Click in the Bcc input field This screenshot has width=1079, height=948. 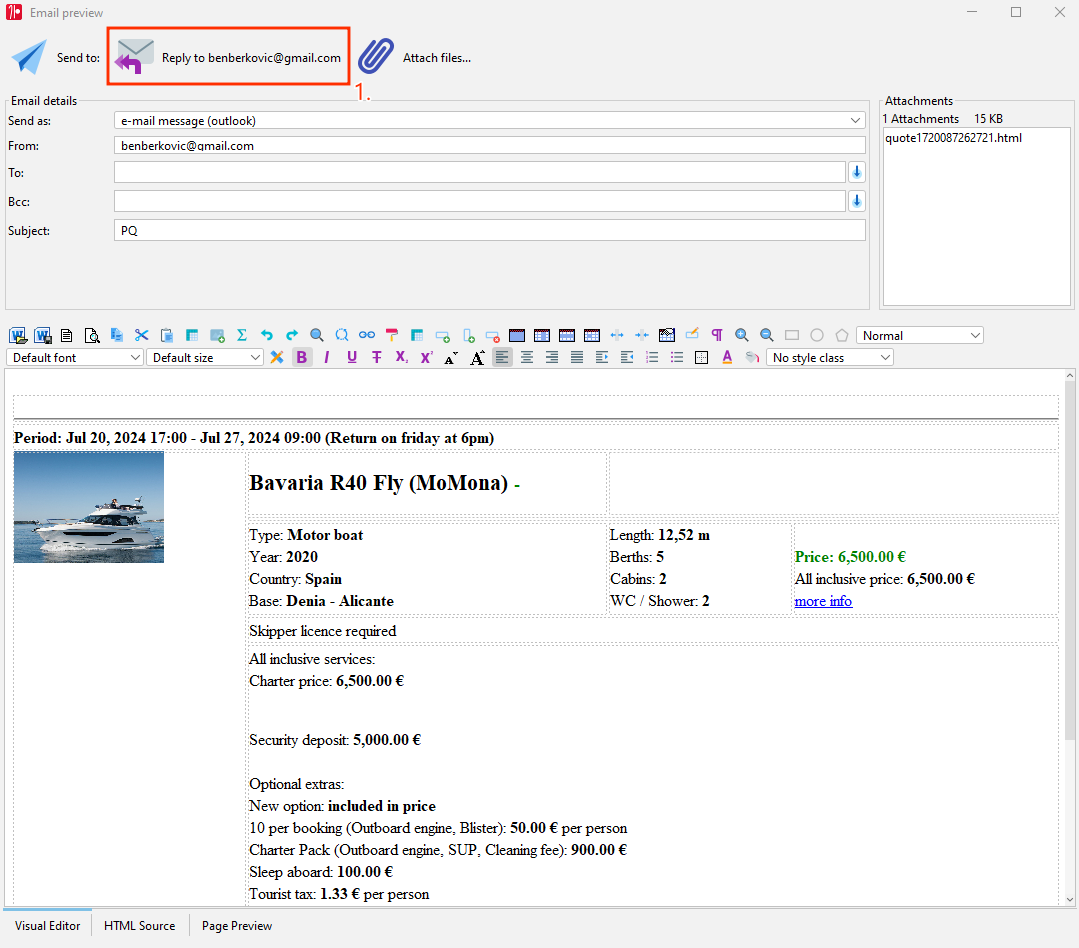(x=480, y=201)
